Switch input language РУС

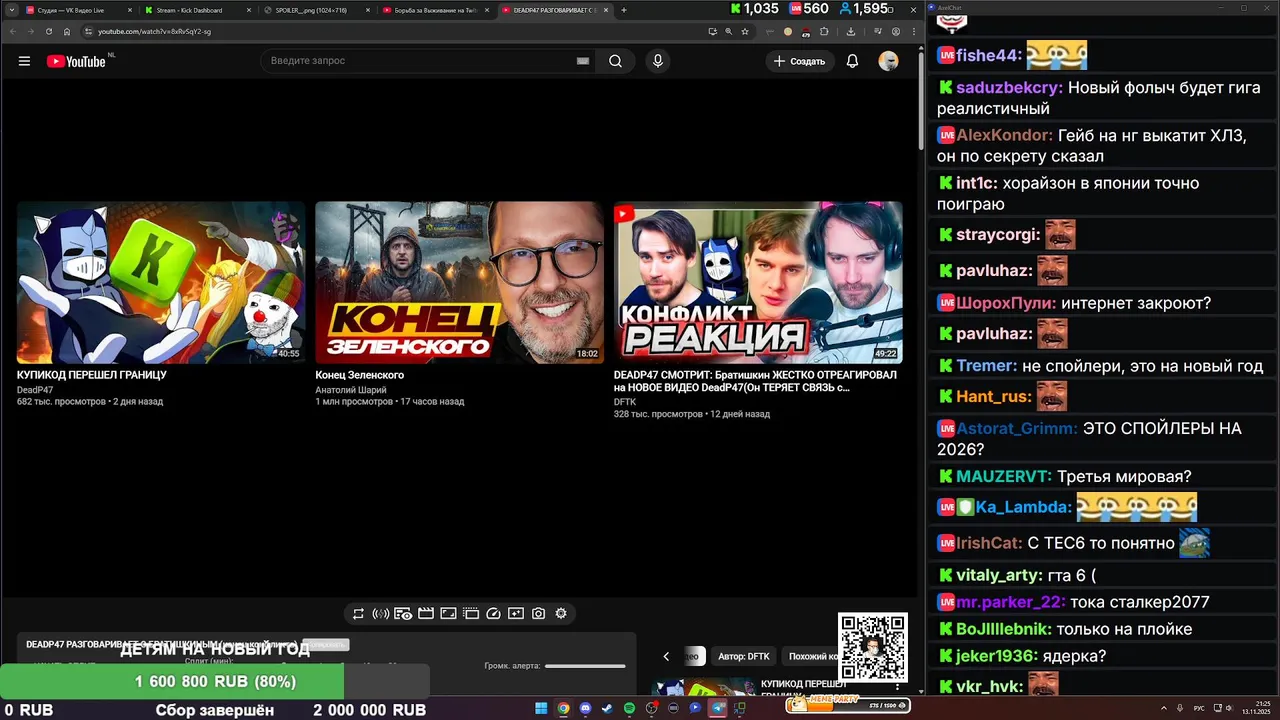(1199, 708)
